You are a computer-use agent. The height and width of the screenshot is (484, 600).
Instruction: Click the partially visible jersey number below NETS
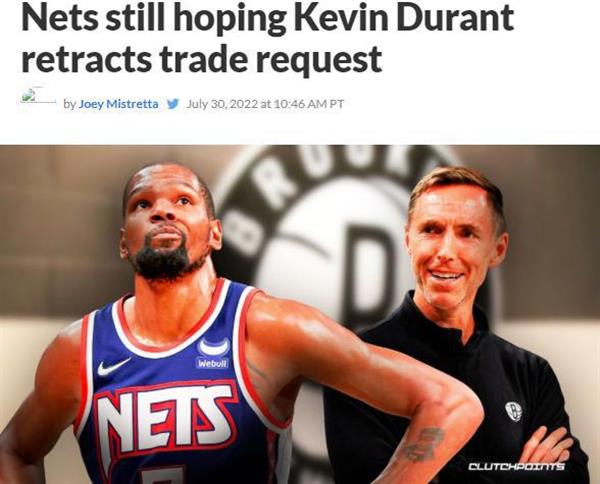click(x=163, y=476)
